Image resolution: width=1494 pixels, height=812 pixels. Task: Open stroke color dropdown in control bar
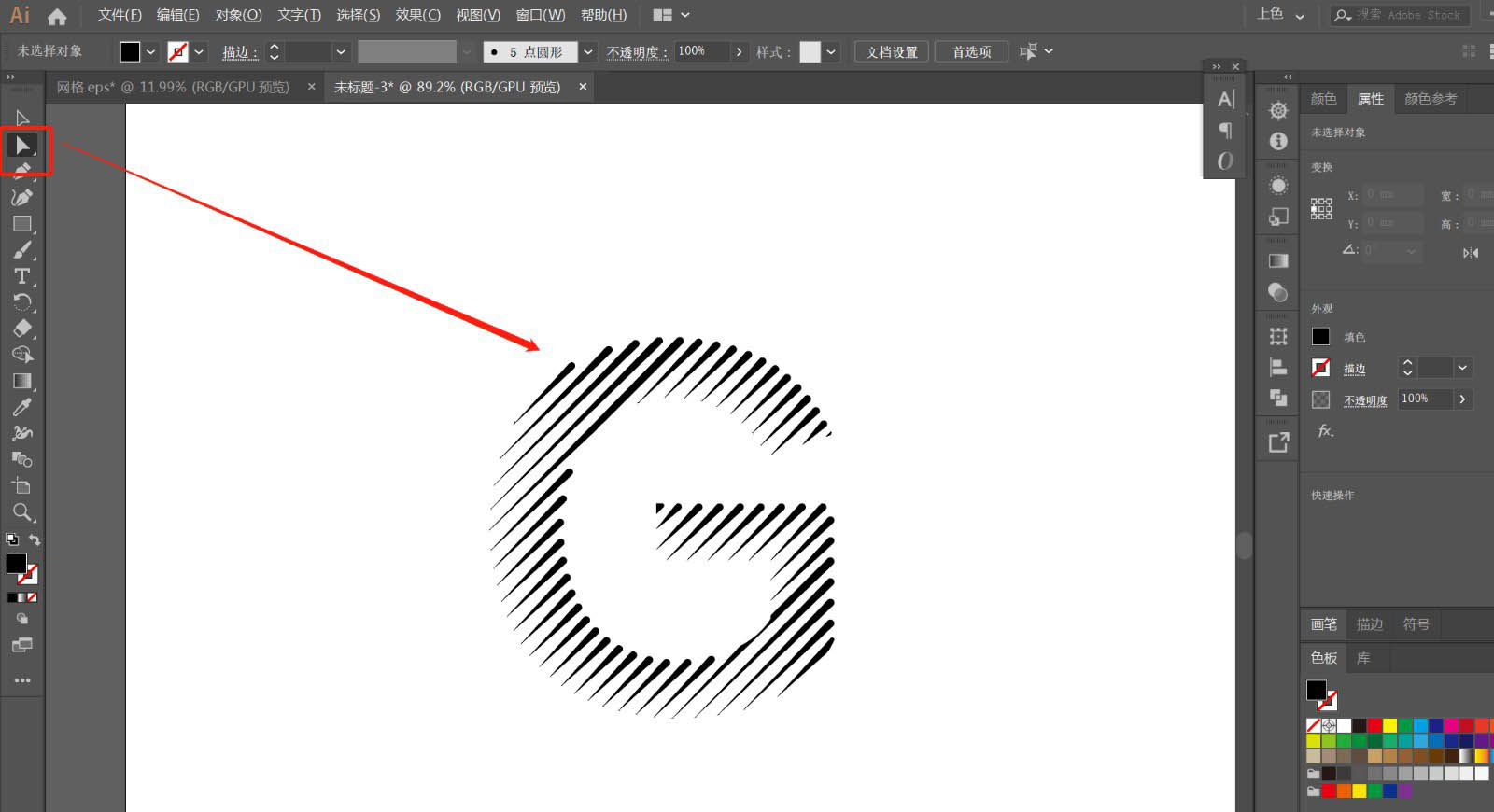199,52
